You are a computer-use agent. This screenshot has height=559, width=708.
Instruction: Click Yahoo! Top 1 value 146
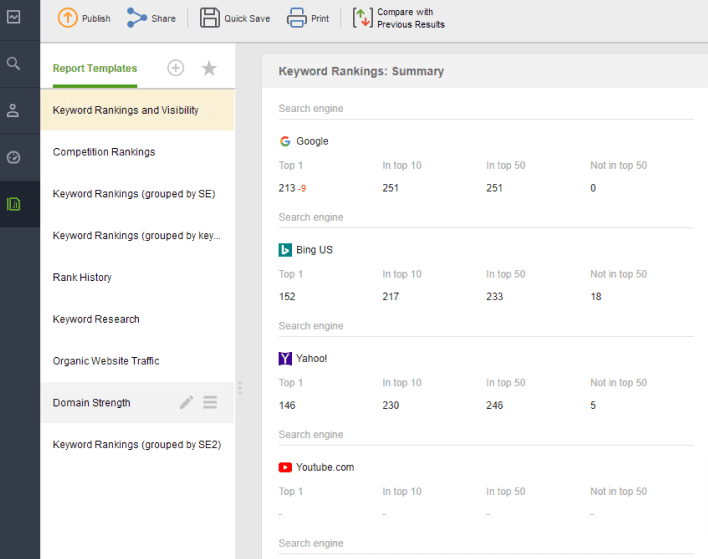[x=287, y=405]
